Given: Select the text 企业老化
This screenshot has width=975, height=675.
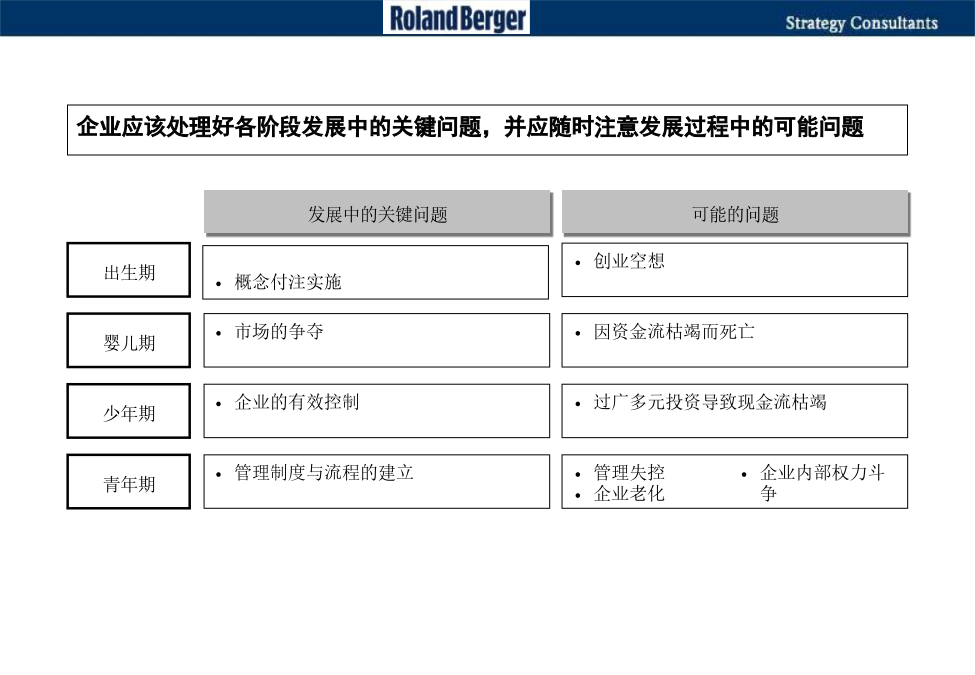Looking at the screenshot, I should tap(629, 494).
